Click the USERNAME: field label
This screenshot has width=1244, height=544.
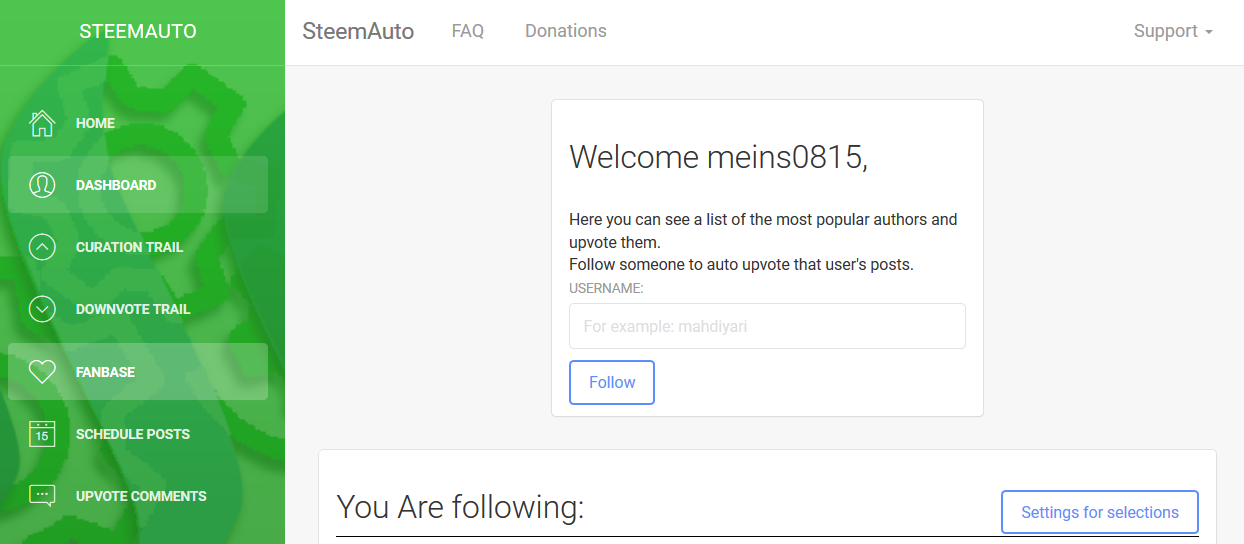pos(606,288)
